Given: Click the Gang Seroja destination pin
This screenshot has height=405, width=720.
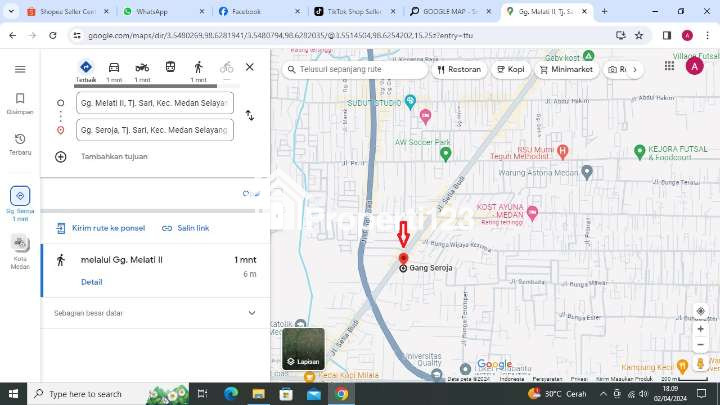Looking at the screenshot, I should [403, 259].
